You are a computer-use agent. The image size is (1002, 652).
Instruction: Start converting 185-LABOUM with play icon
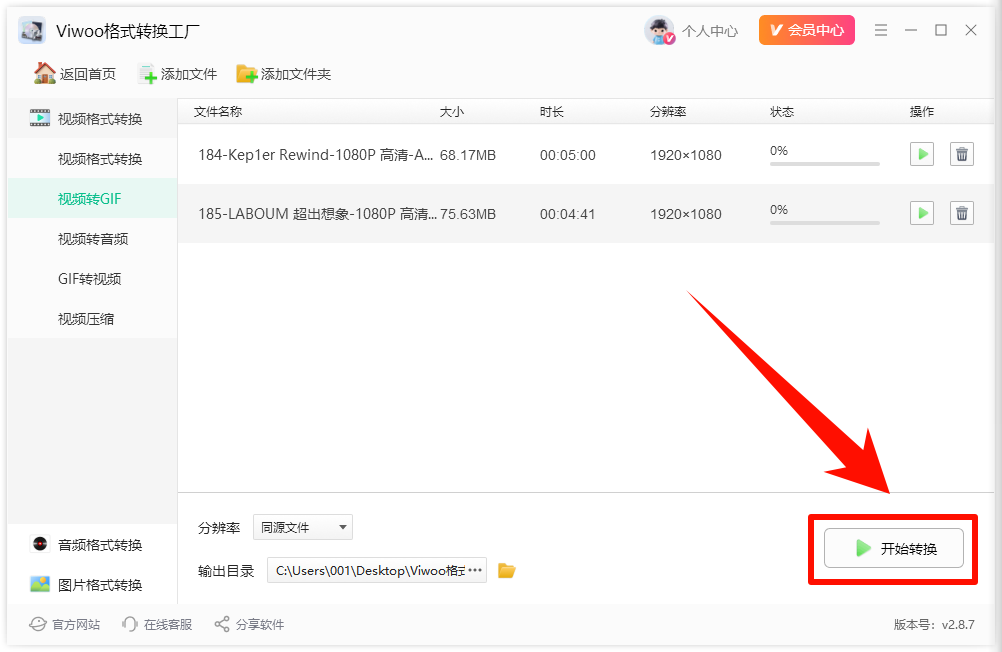click(x=921, y=213)
